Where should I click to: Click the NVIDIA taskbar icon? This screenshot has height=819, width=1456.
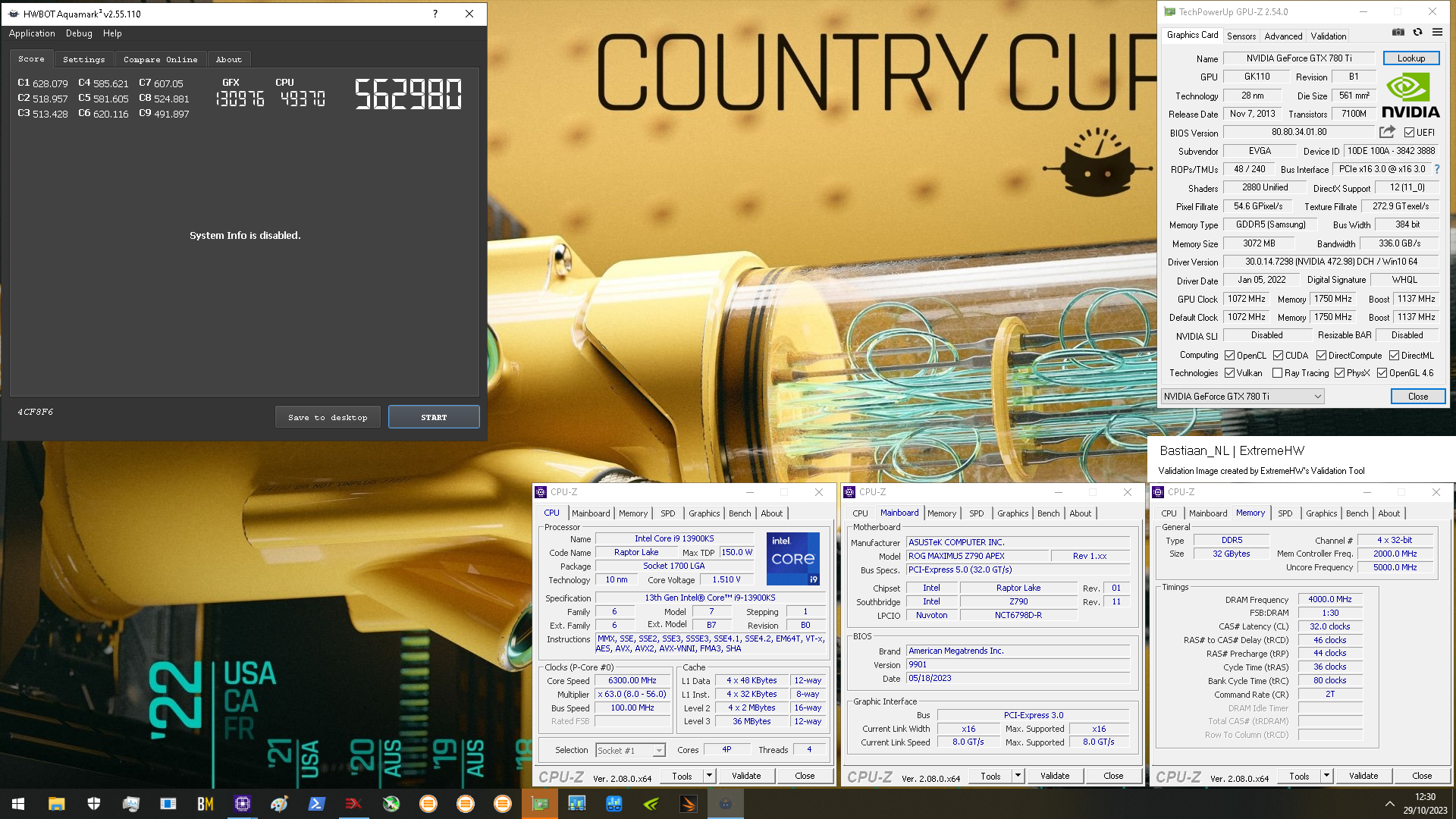(x=651, y=804)
